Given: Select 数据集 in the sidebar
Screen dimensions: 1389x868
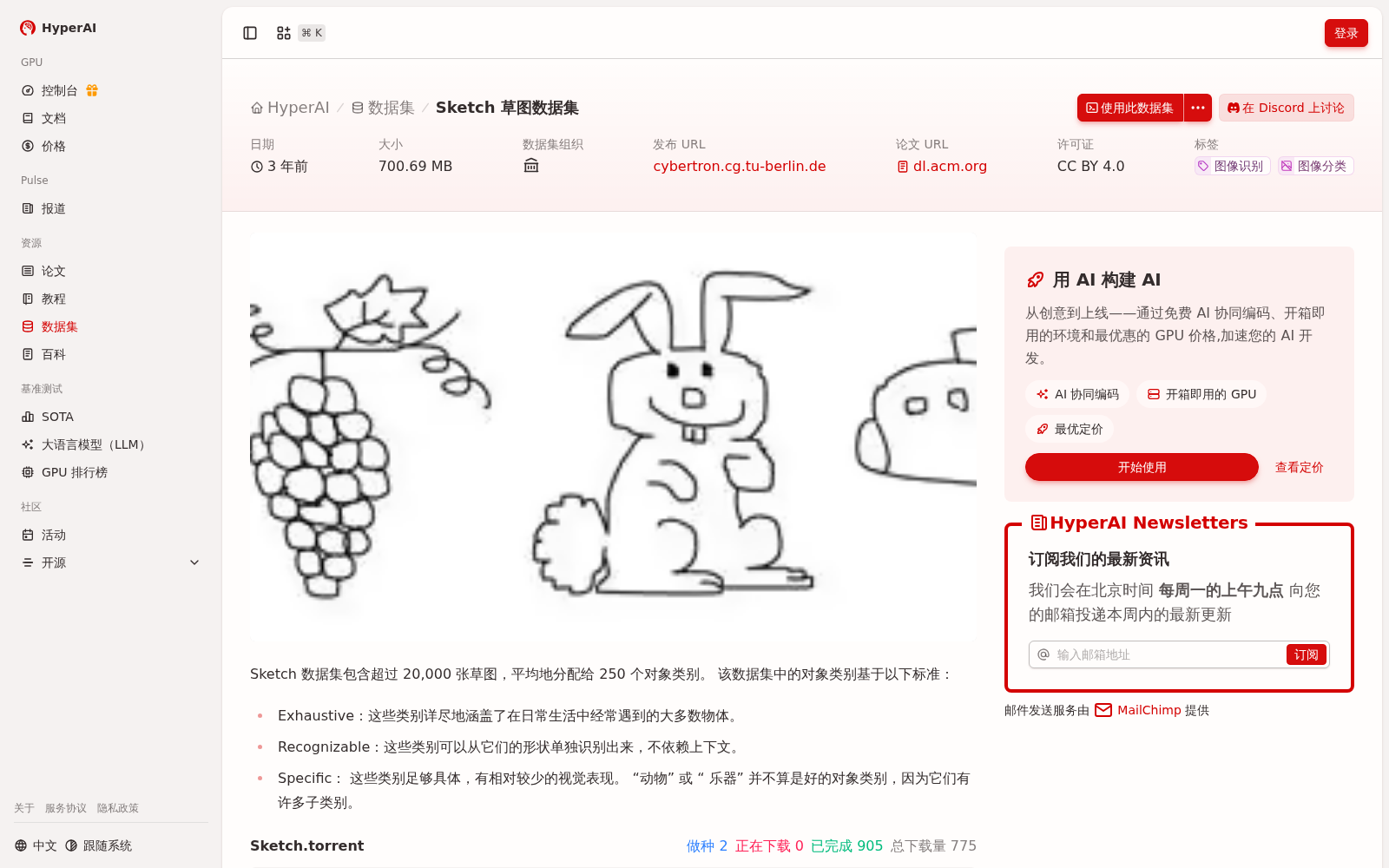Looking at the screenshot, I should (111, 326).
